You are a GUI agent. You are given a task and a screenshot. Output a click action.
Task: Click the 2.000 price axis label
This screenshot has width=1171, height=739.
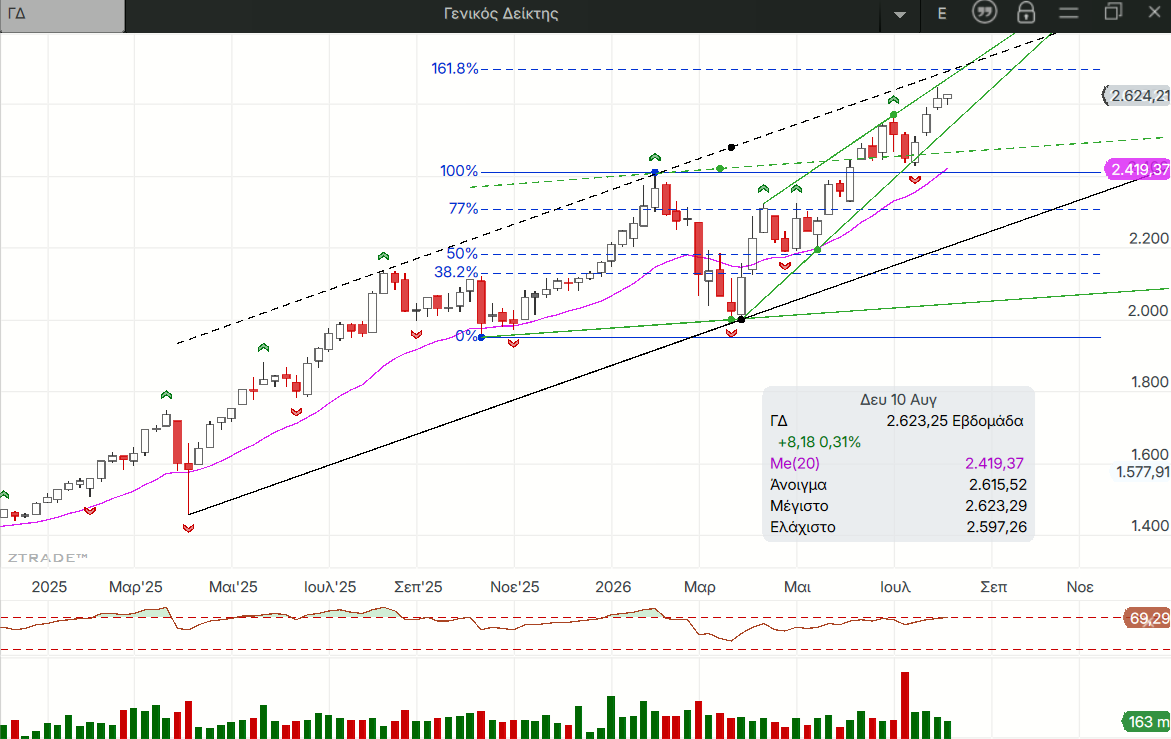[1149, 311]
